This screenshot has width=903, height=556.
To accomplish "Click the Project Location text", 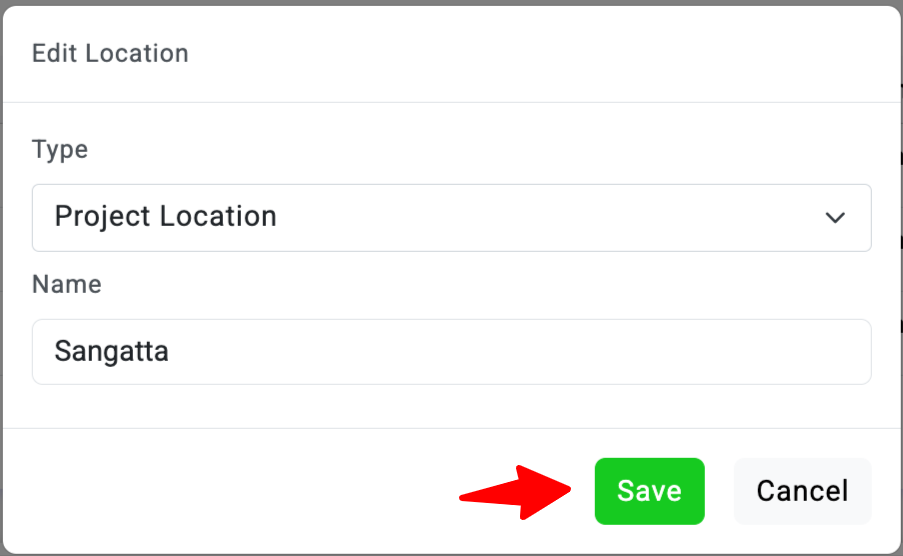I will [165, 216].
